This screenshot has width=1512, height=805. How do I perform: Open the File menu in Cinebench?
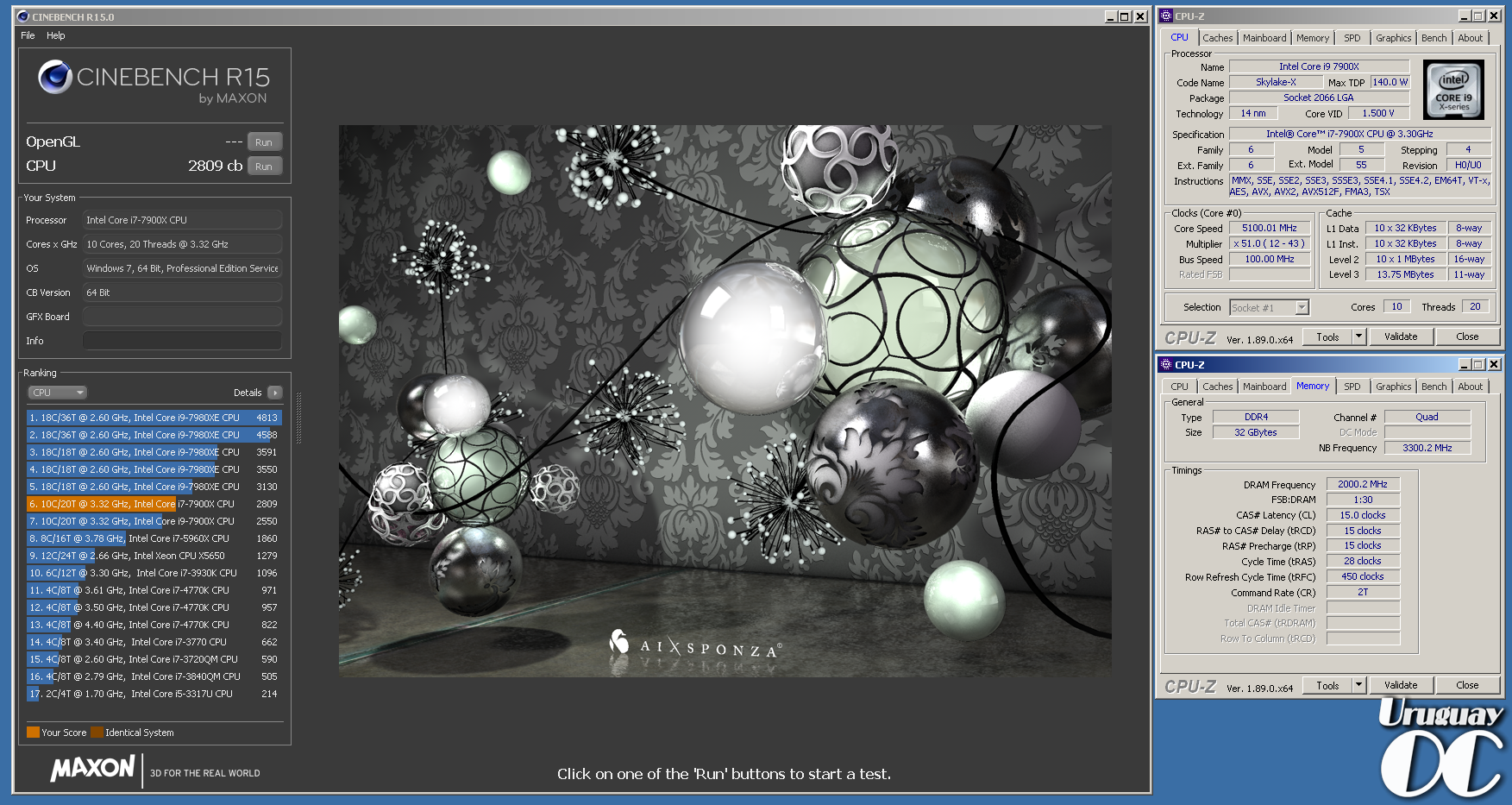pos(28,35)
